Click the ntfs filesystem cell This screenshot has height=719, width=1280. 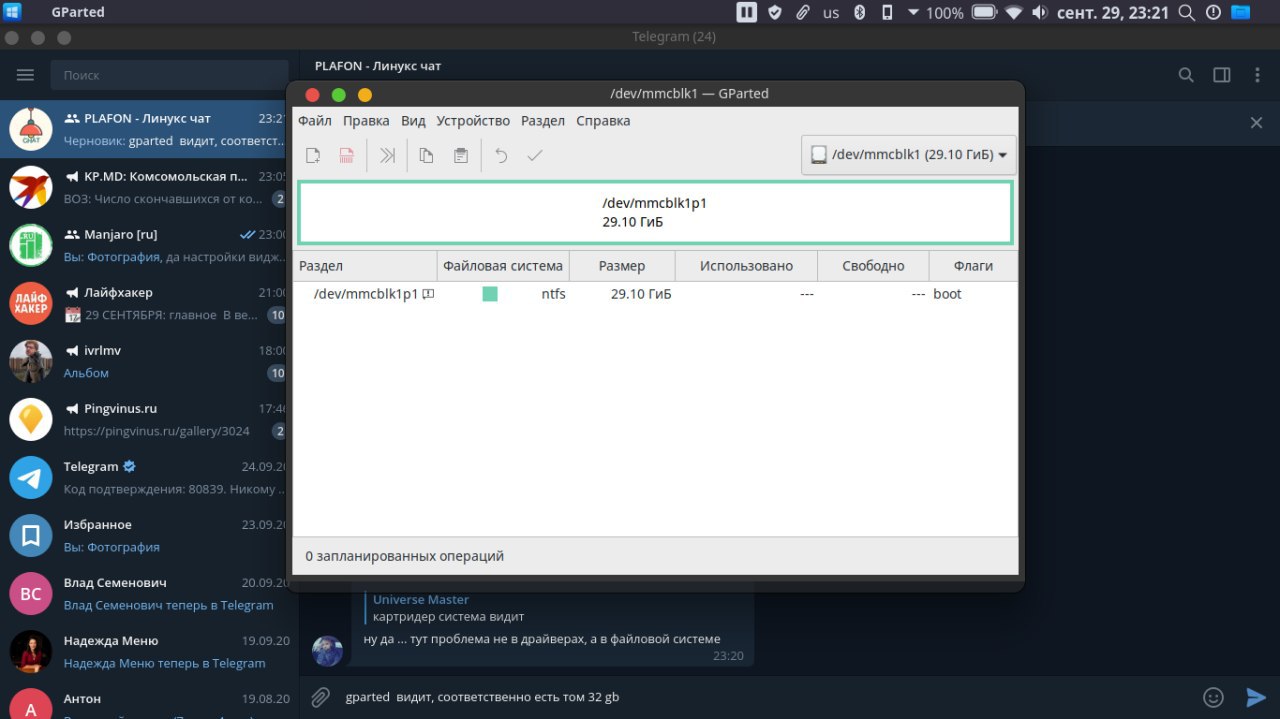(x=553, y=294)
